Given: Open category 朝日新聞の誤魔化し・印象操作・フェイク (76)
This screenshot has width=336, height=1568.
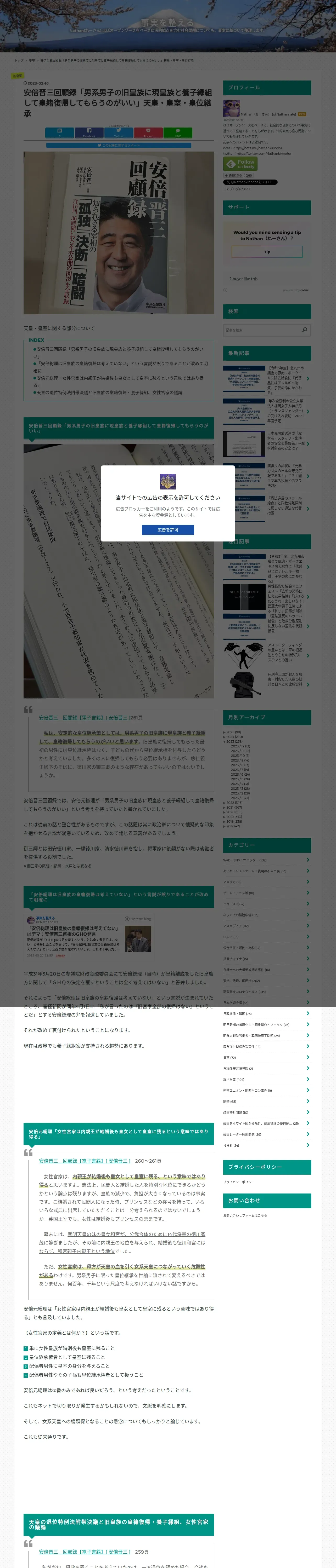Looking at the screenshot, I should 256,1024.
